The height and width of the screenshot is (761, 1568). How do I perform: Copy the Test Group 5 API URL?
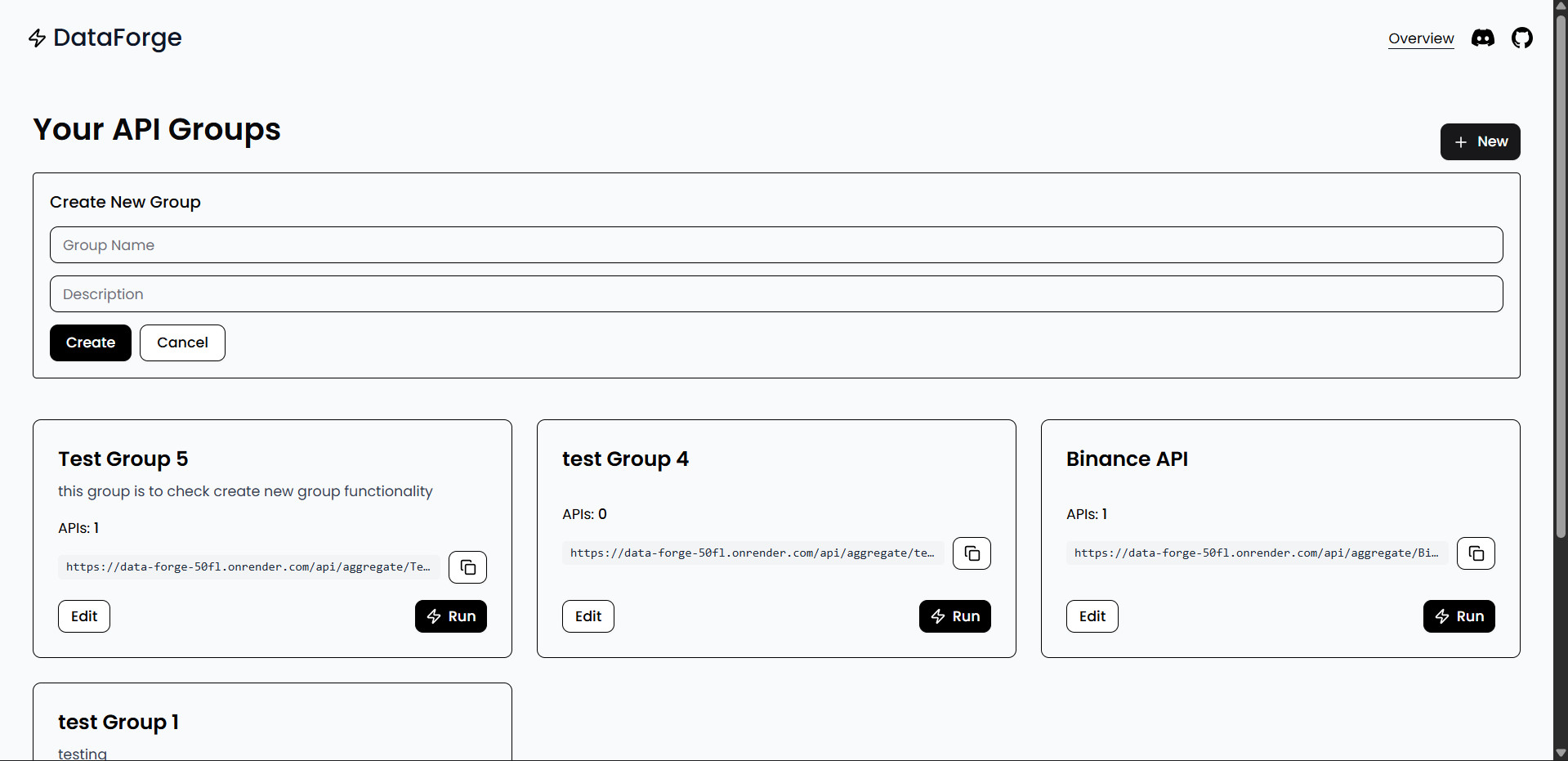click(x=467, y=567)
